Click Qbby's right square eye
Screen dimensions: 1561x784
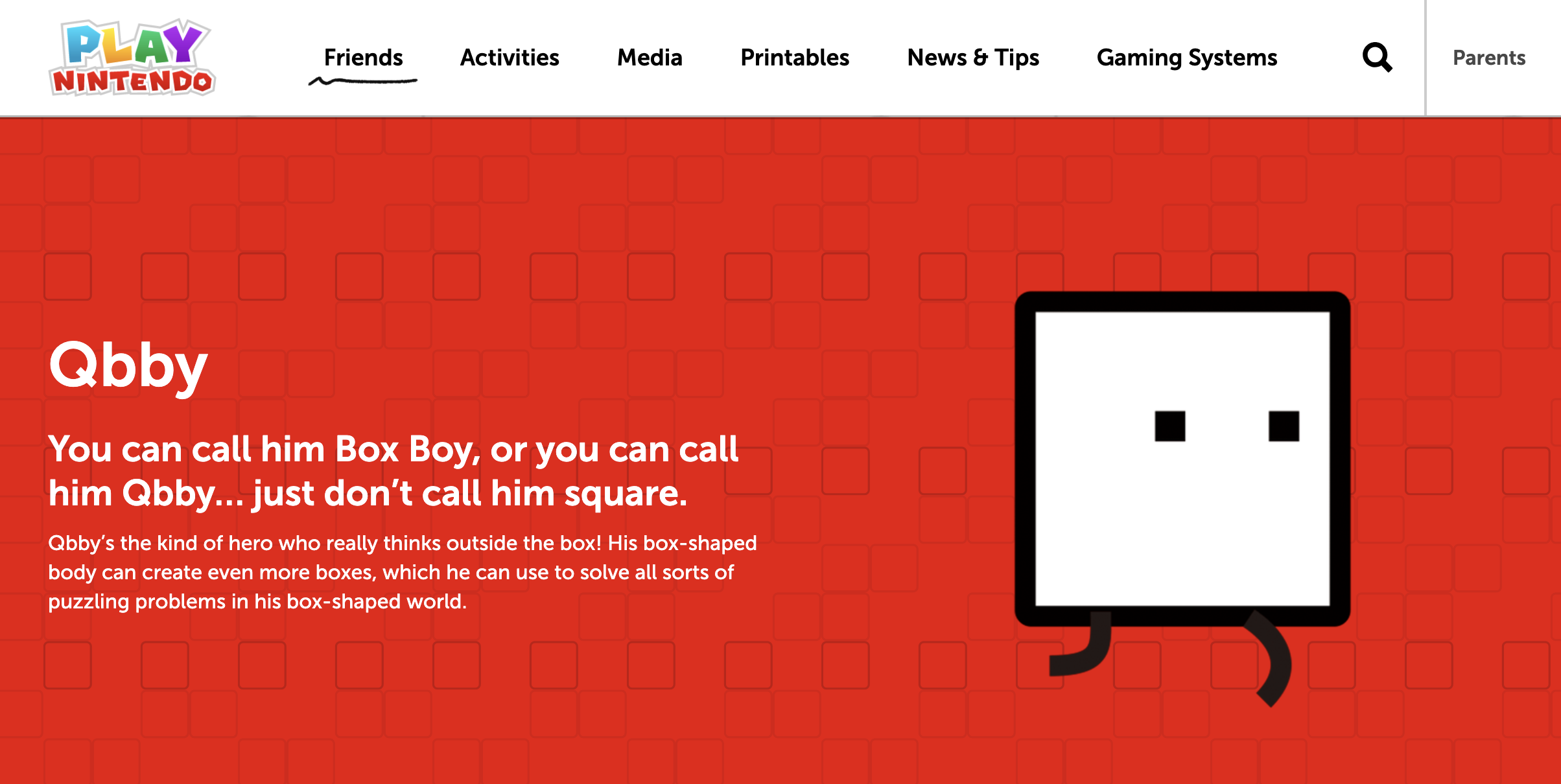tap(1284, 426)
